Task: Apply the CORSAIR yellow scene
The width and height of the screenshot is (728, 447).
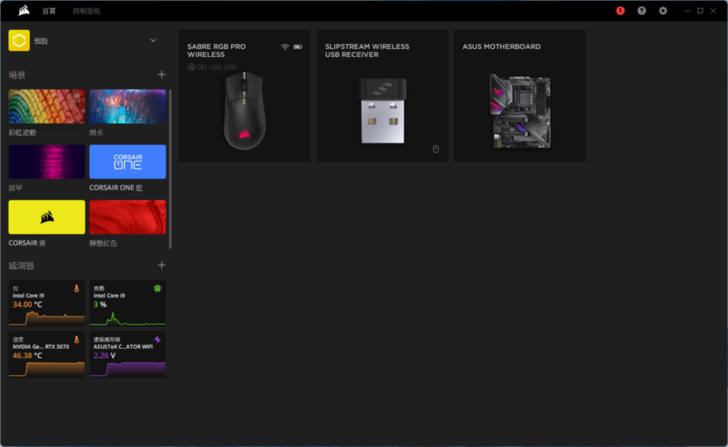Action: click(46, 217)
